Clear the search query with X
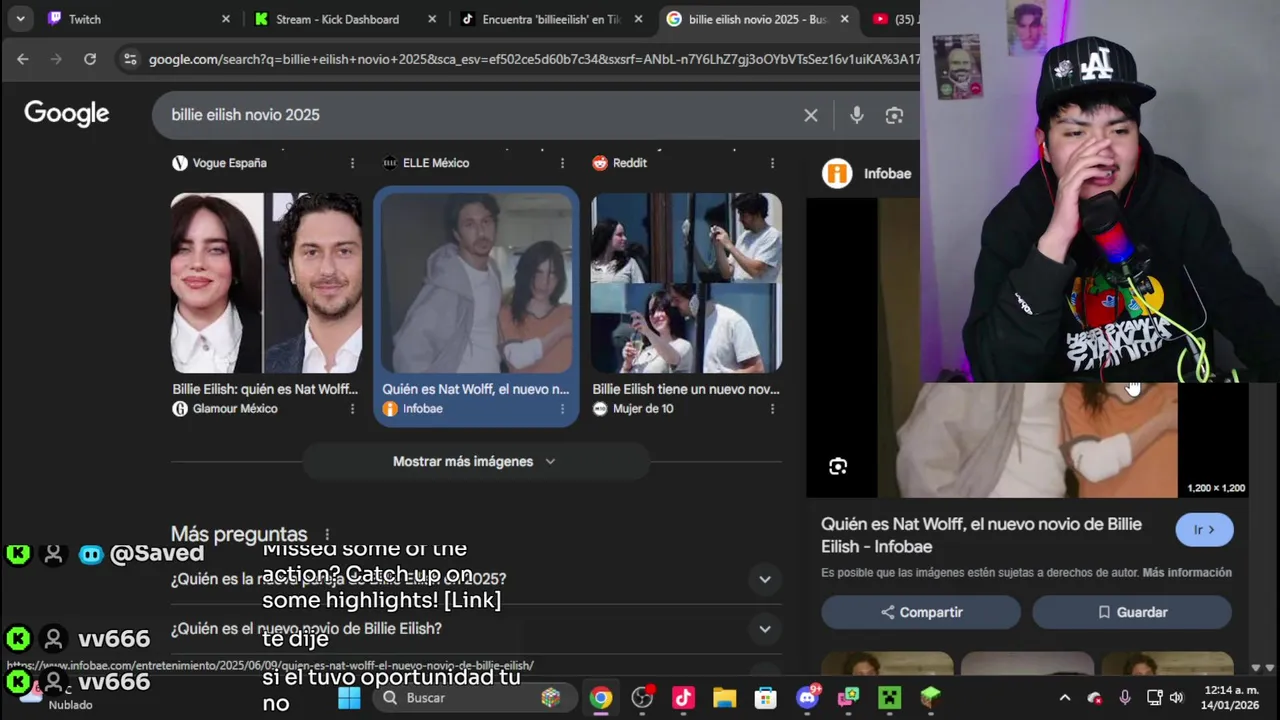The height and width of the screenshot is (720, 1280). tap(811, 115)
